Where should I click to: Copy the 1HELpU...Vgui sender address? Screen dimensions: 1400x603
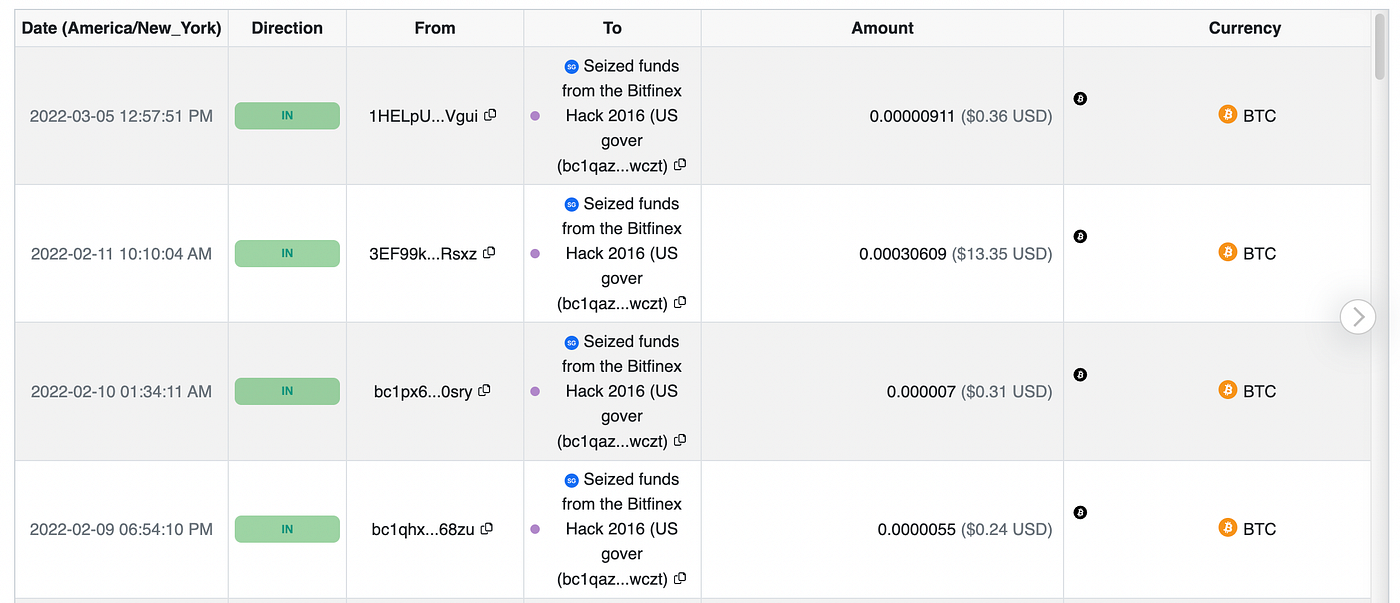(x=490, y=115)
